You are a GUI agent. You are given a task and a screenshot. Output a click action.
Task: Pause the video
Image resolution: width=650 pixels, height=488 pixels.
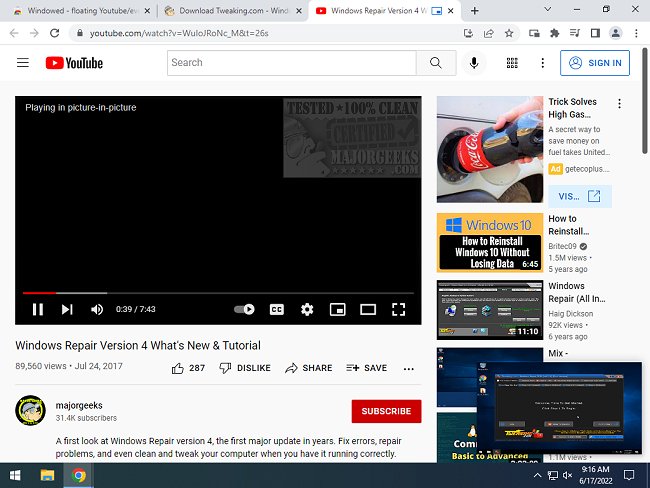pos(38,309)
